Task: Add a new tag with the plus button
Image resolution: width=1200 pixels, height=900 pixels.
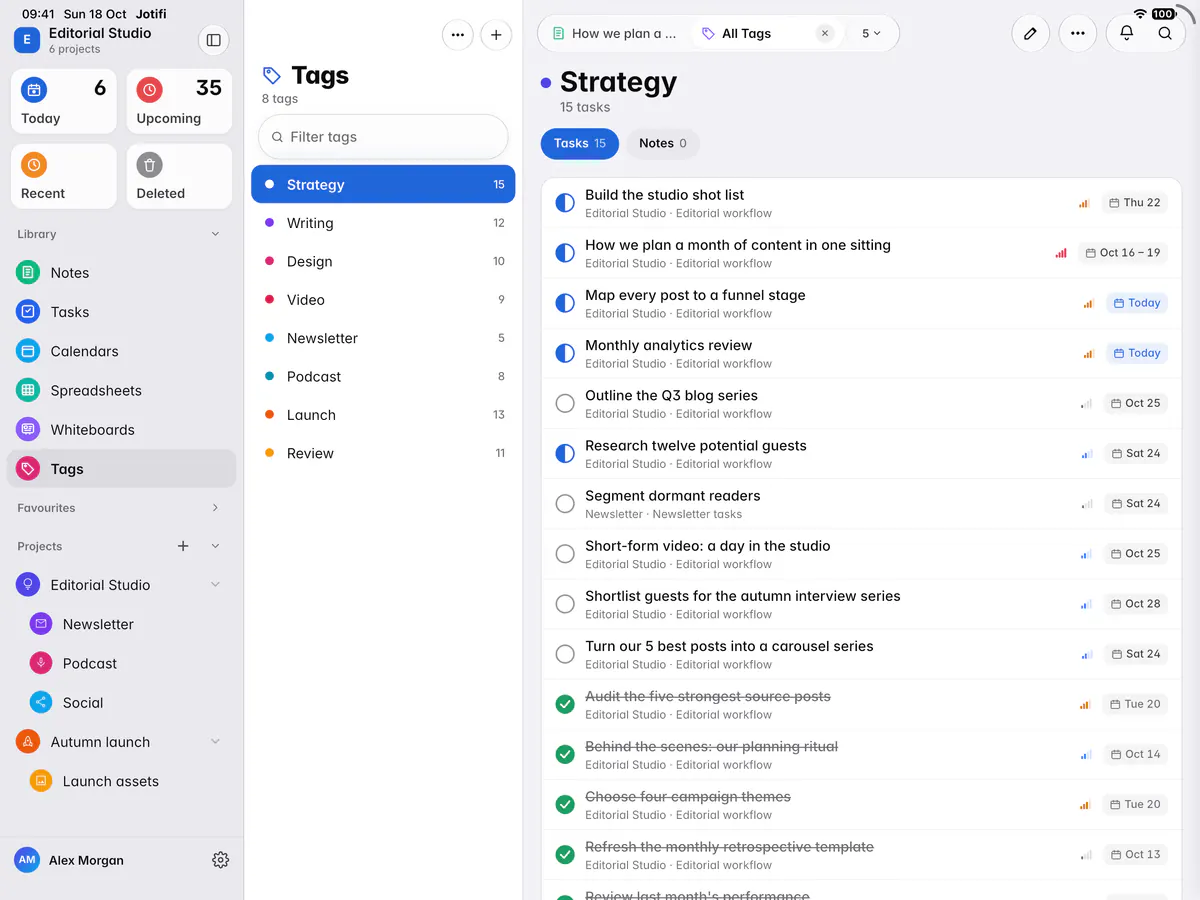Action: tap(496, 35)
